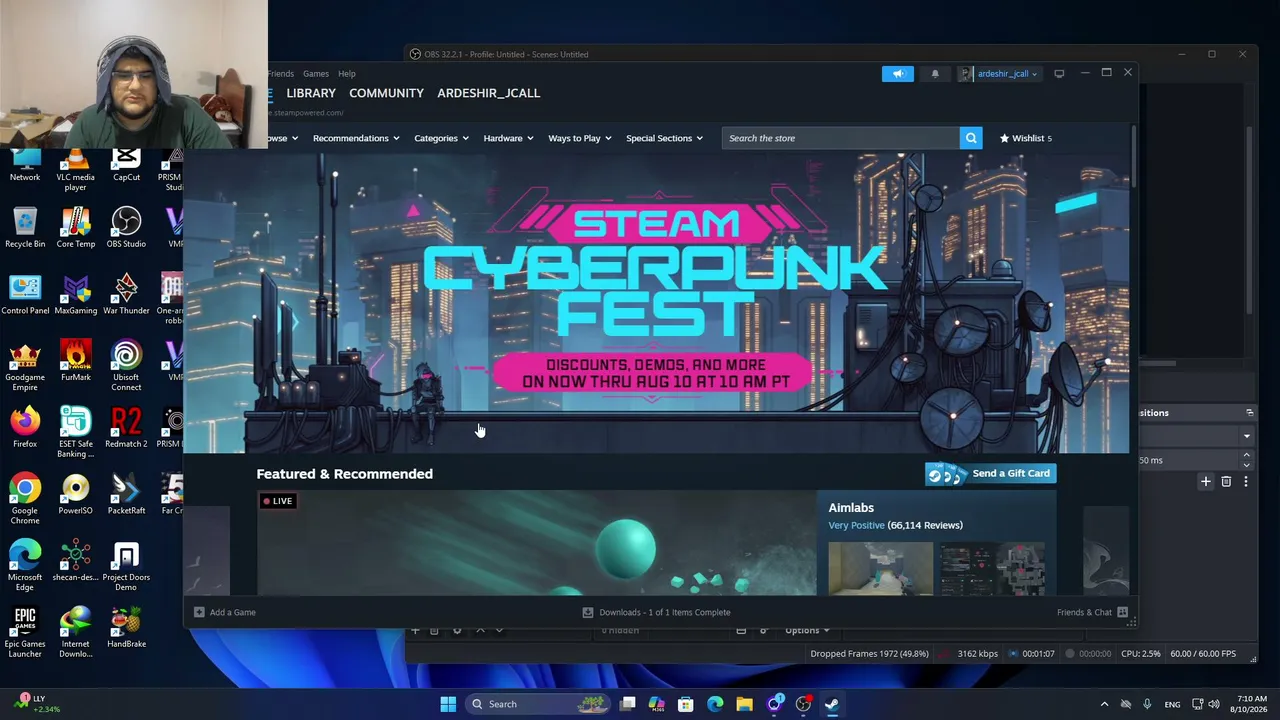Open Microsoft Store from the taskbar
This screenshot has height=720, width=1280.
pyautogui.click(x=686, y=704)
